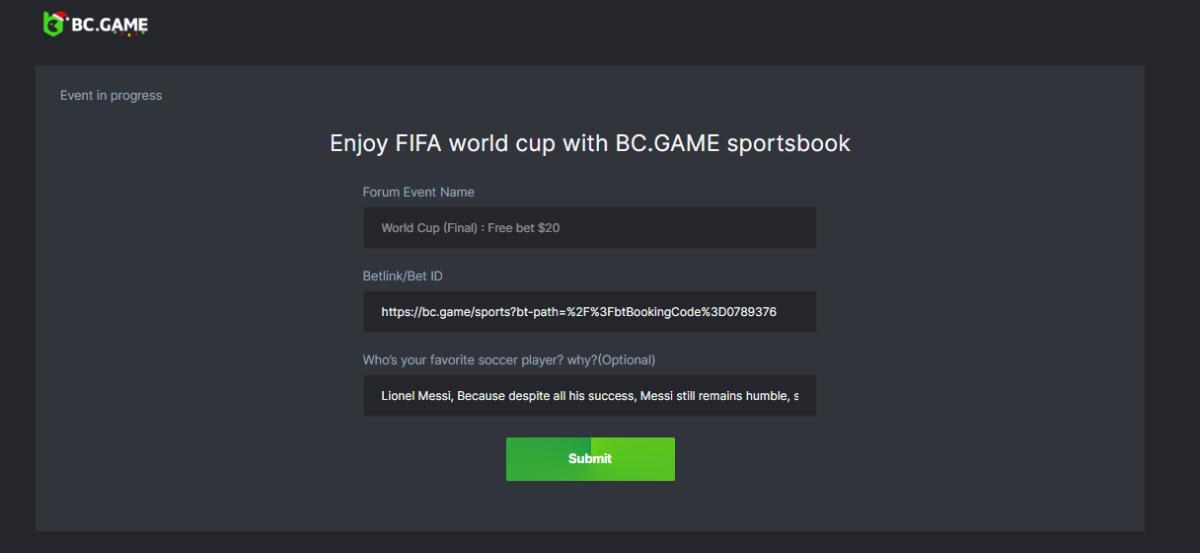Click the green BC.GAME mascot icon
This screenshot has height=553, width=1200.
[53, 26]
